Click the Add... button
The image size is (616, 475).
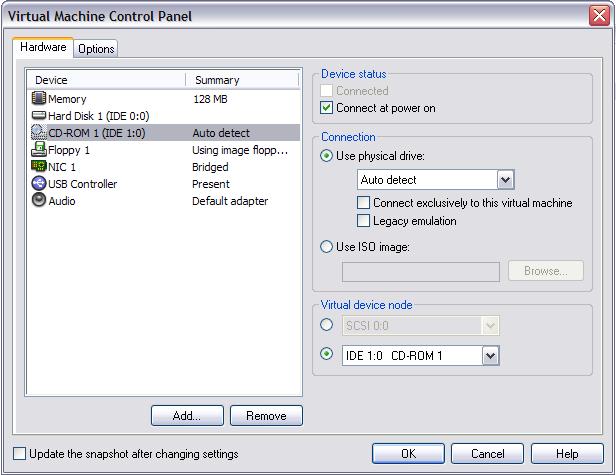187,415
